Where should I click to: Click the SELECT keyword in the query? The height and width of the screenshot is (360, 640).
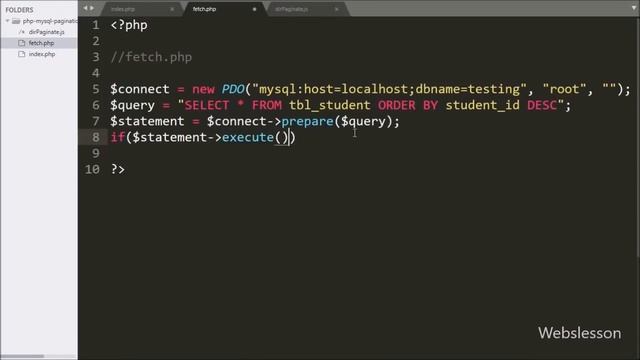pos(207,105)
